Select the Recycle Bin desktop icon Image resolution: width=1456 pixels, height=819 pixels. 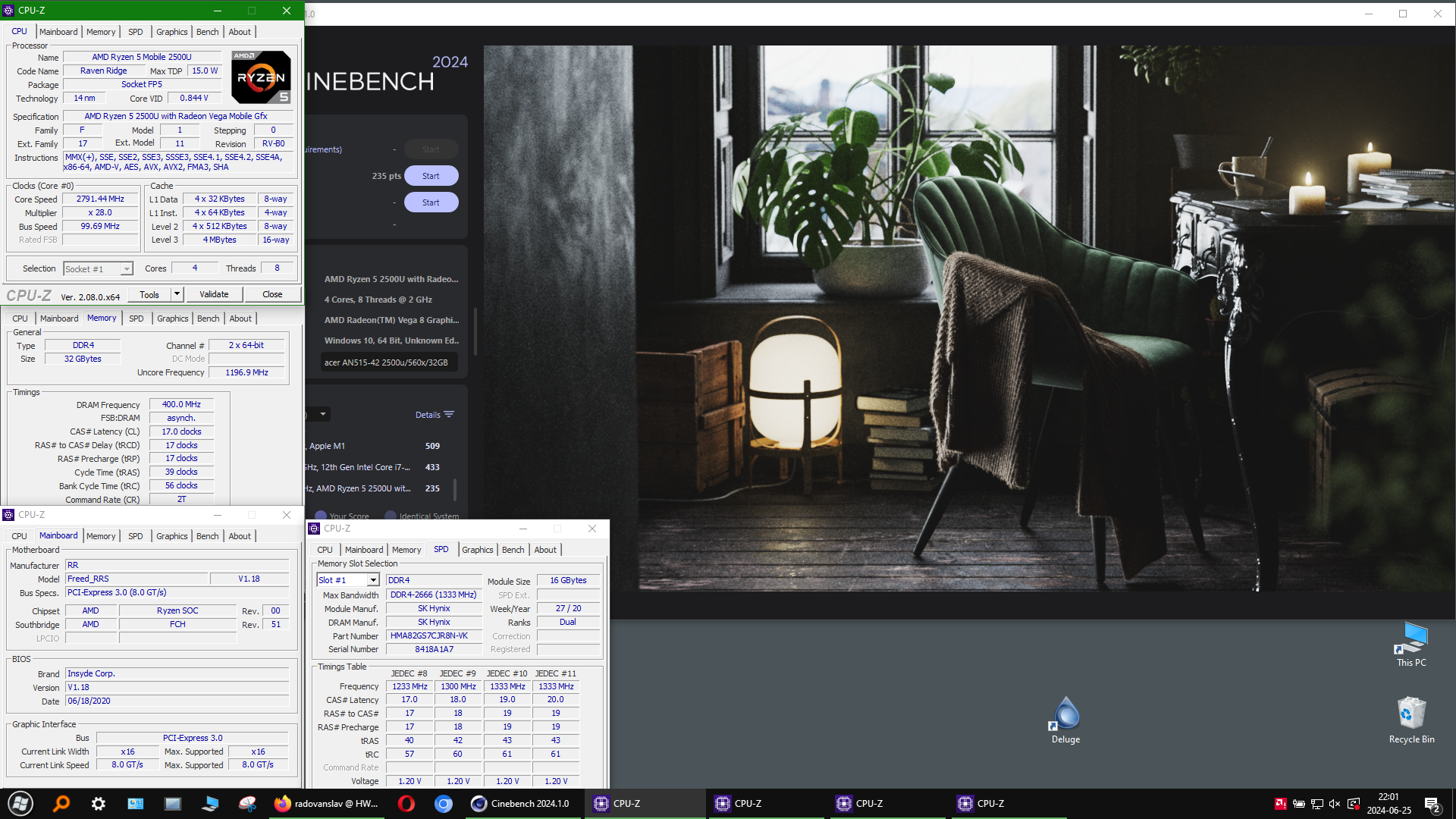(x=1411, y=720)
